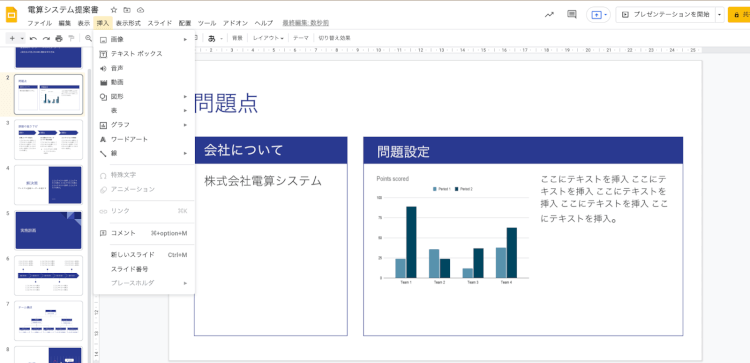Select slide 2 thumbnail in filmstrip
The height and width of the screenshot is (363, 750).
(48, 94)
